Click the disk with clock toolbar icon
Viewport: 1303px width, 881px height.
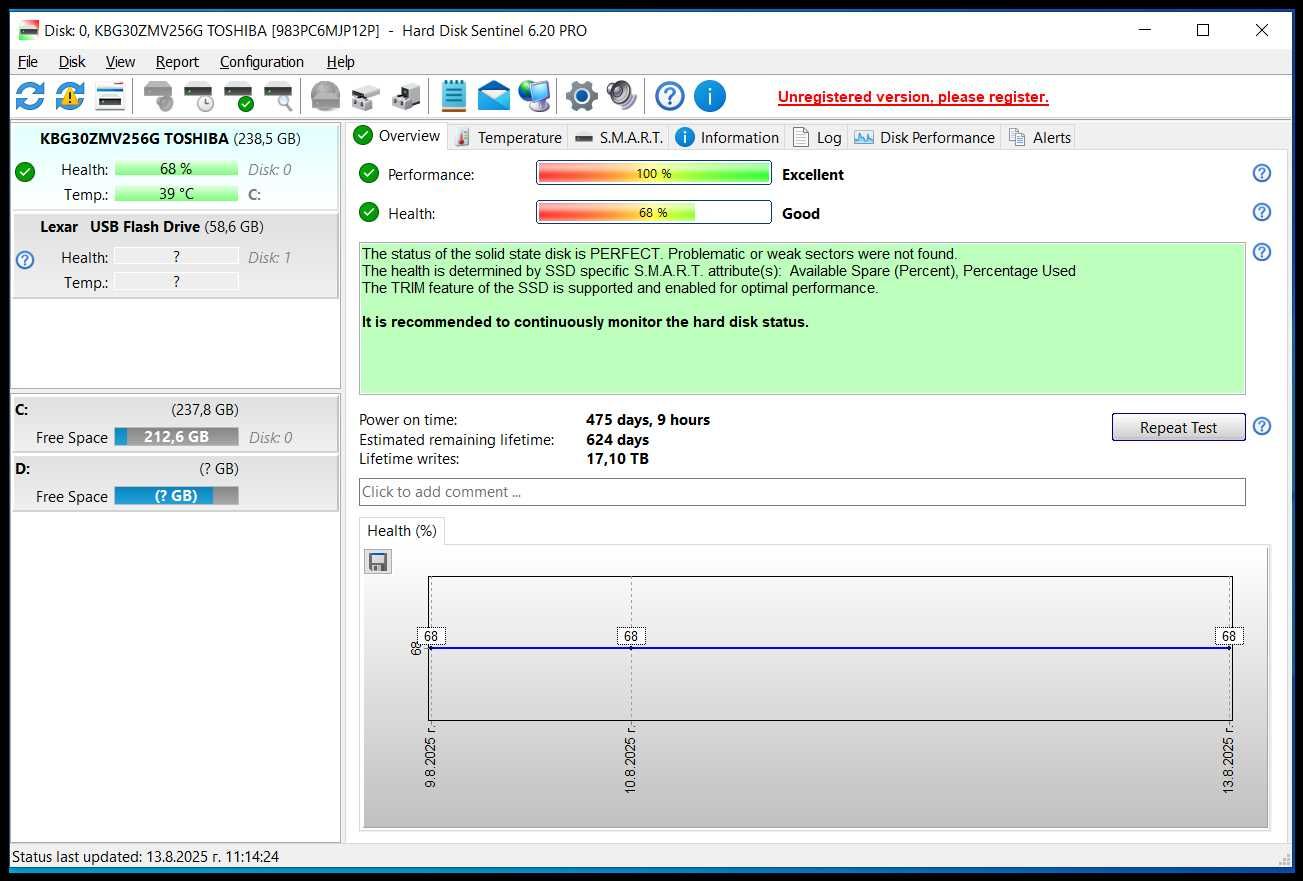click(x=198, y=96)
